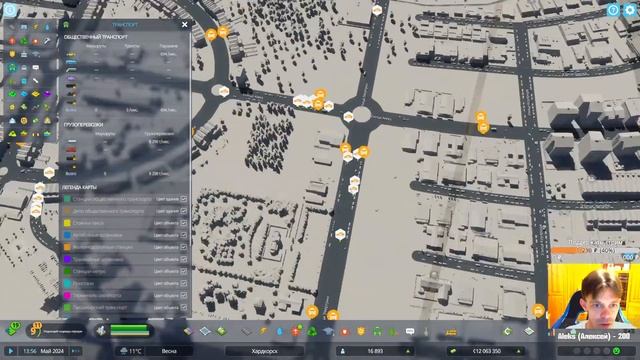
Task: Open the Communications speech bubble build menu
Action: (x=410, y=331)
